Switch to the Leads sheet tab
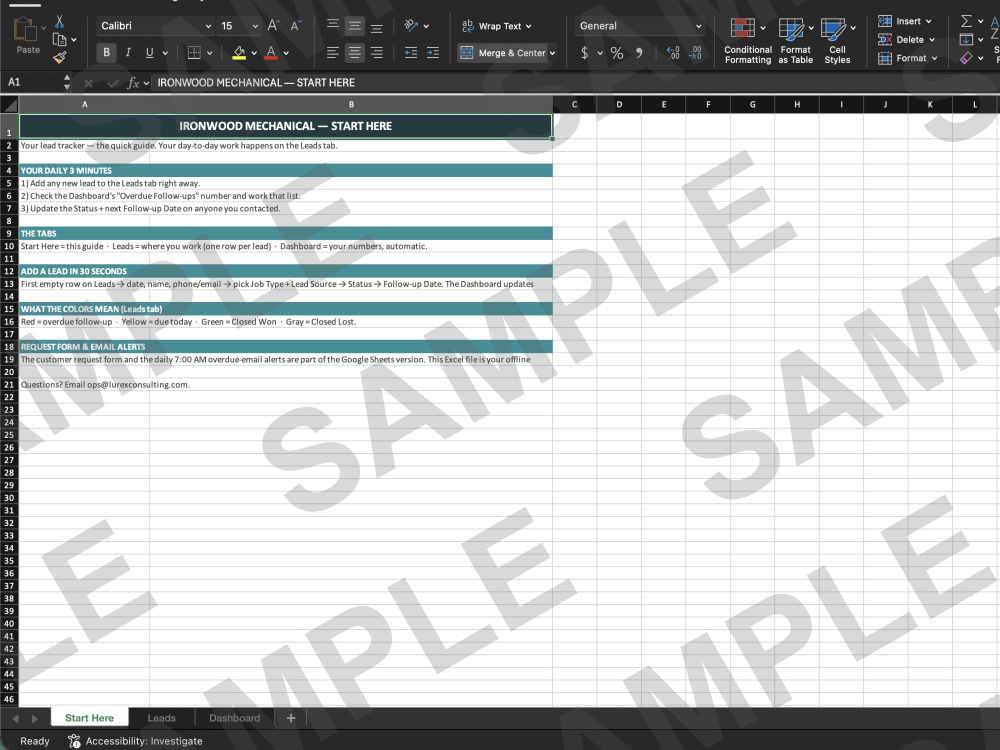 coord(161,718)
